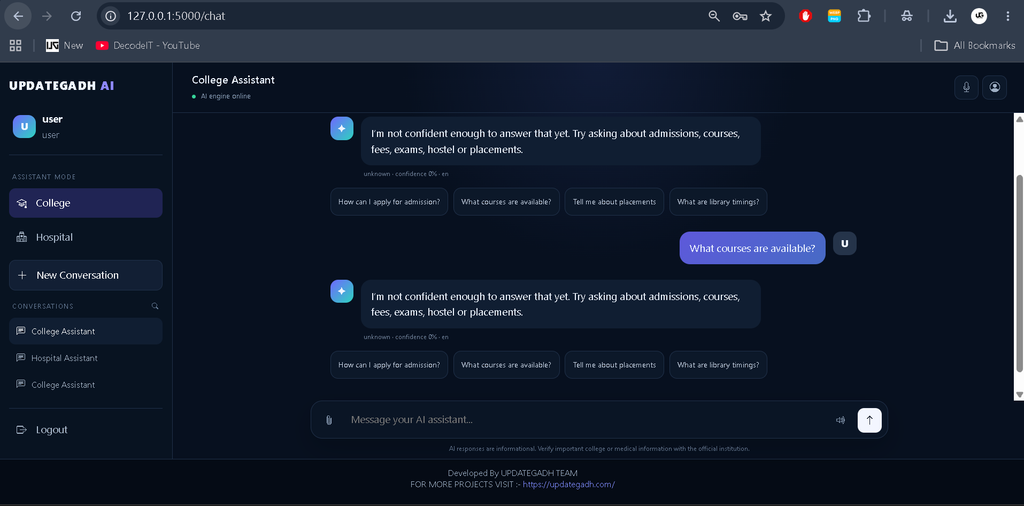Click the chat scrollbar up arrow

(1019, 118)
